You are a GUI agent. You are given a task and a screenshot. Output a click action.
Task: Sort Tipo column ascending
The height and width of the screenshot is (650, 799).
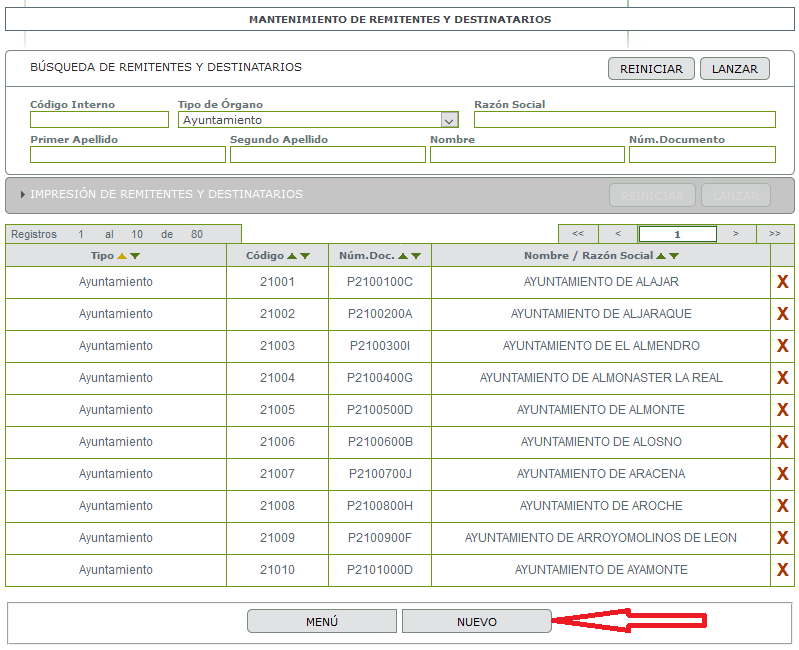(x=122, y=256)
